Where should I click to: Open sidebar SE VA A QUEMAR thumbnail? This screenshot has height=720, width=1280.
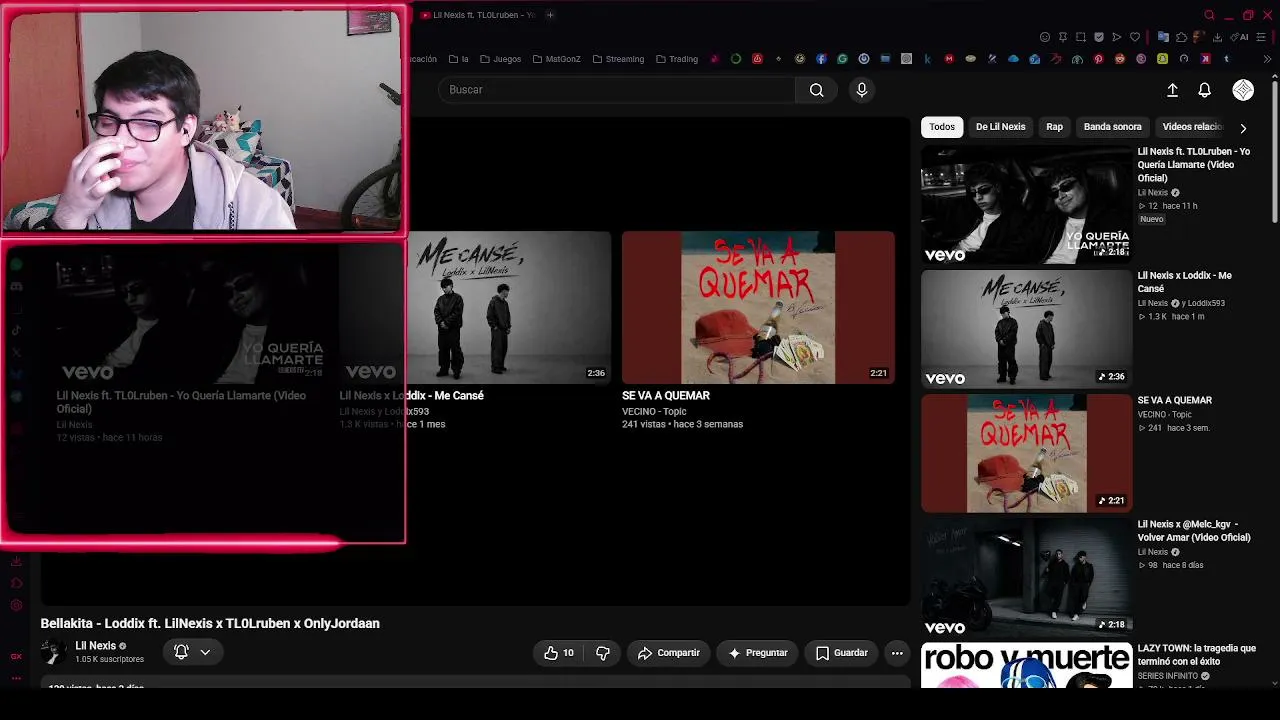click(x=1026, y=453)
